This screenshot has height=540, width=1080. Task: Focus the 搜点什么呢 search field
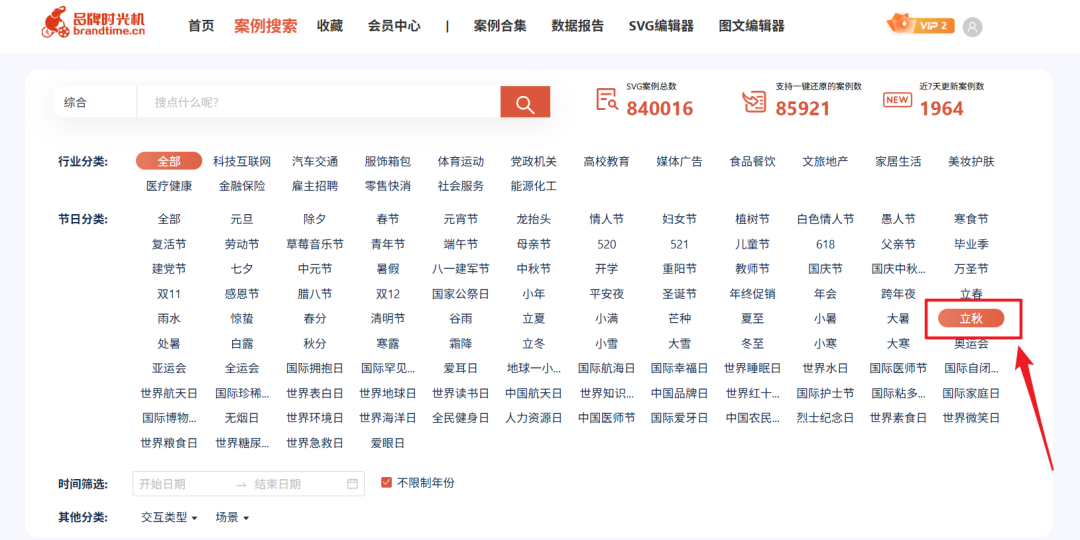[318, 103]
